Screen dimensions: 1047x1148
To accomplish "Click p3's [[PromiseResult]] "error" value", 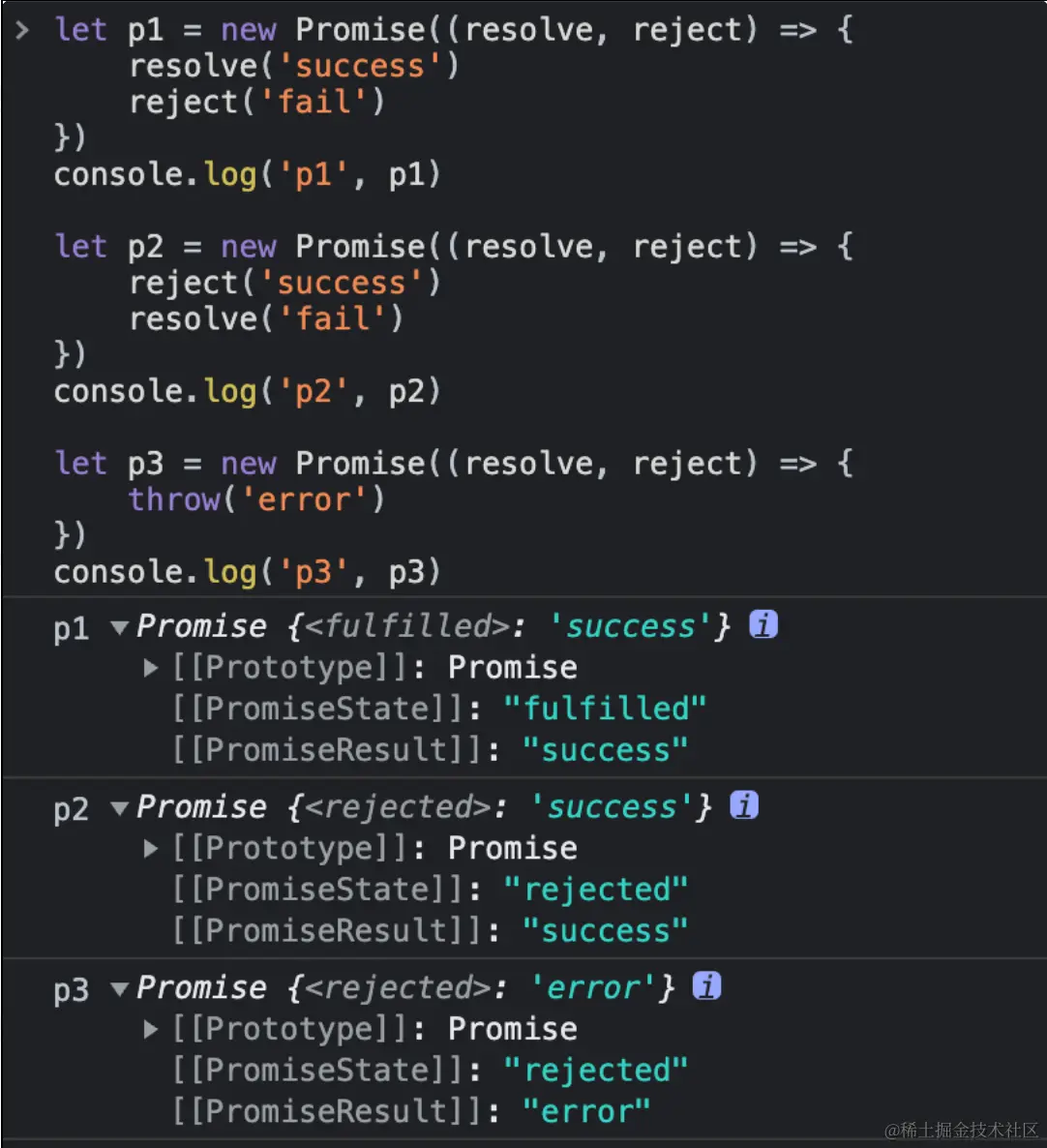I will coord(586,1111).
